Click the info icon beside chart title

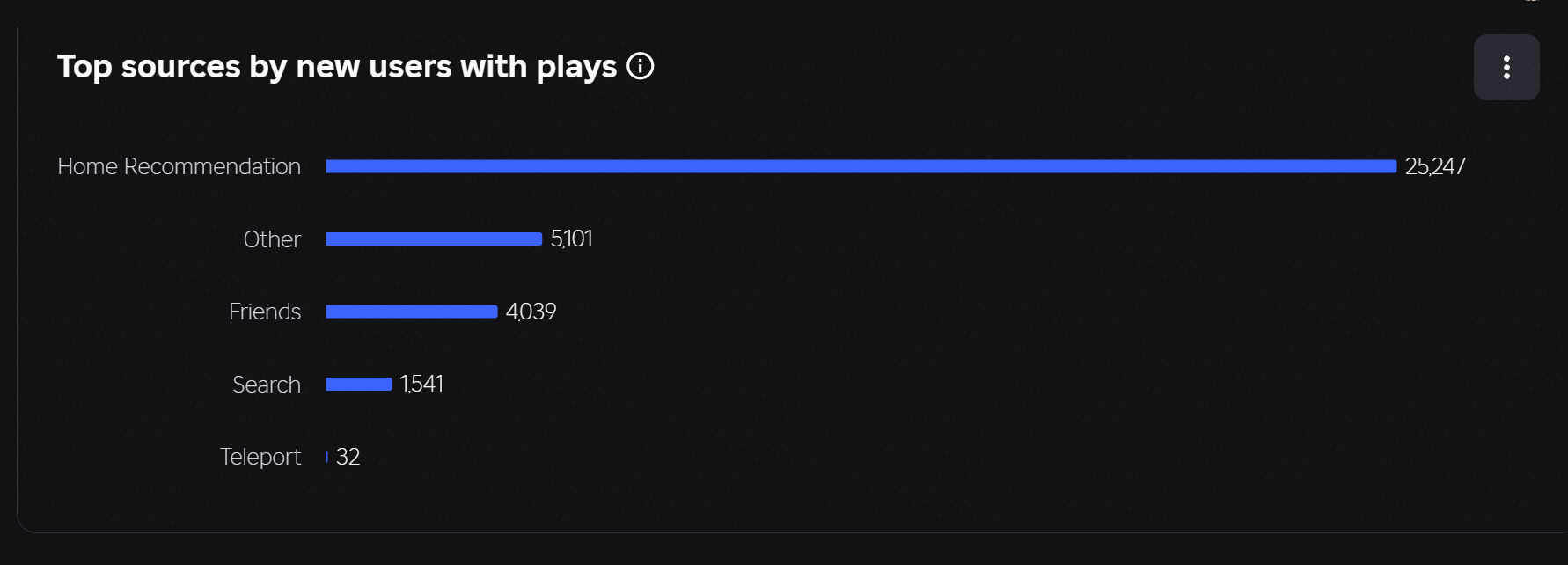(640, 66)
